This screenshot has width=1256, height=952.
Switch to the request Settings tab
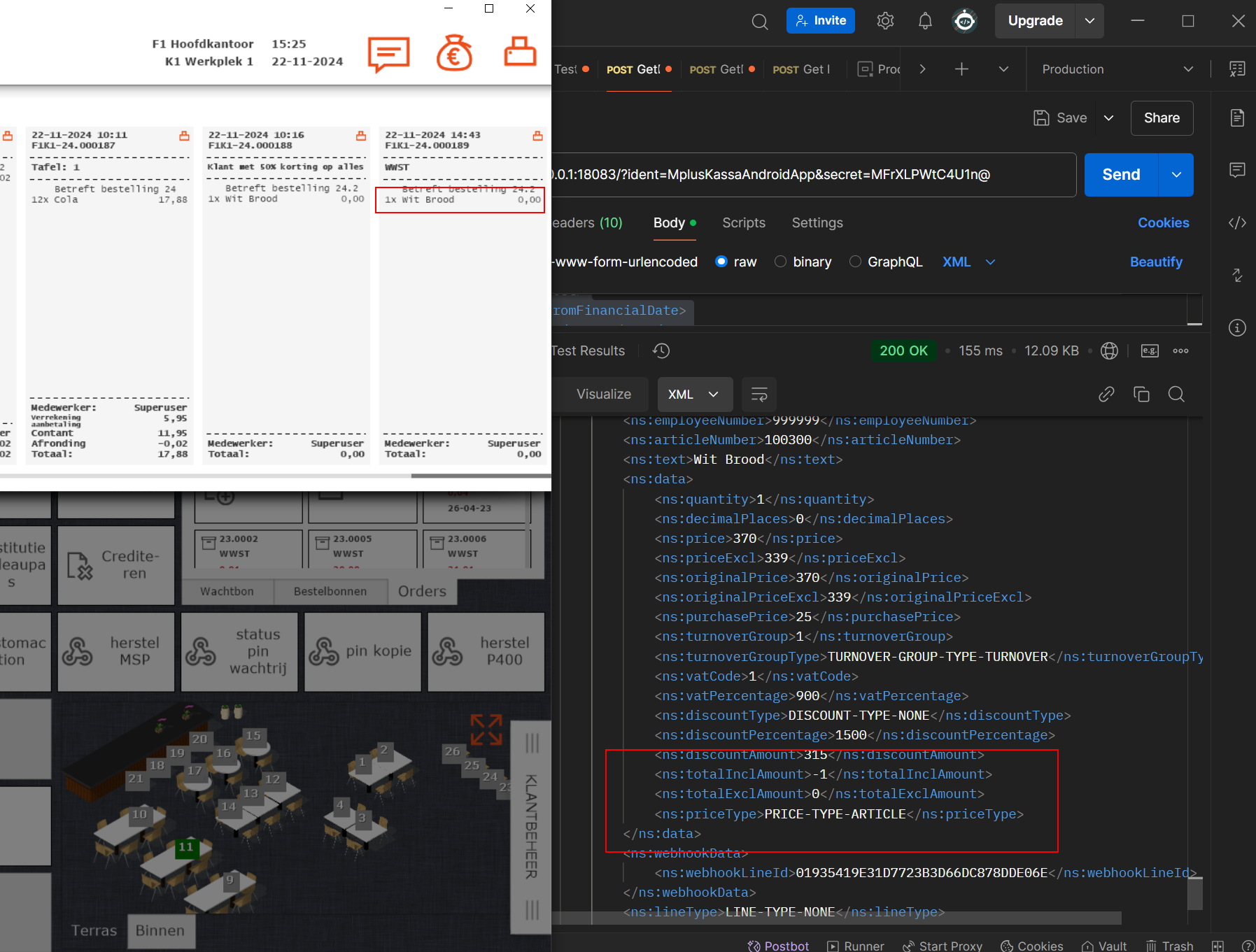click(x=817, y=222)
